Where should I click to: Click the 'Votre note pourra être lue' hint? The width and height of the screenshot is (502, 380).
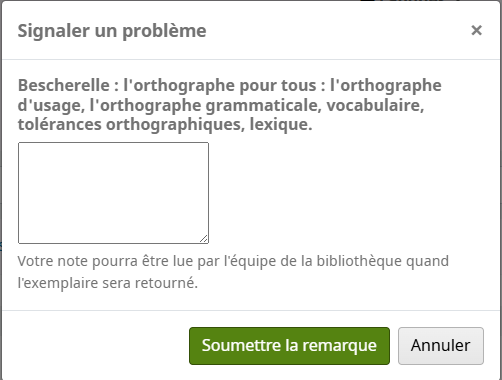click(233, 272)
